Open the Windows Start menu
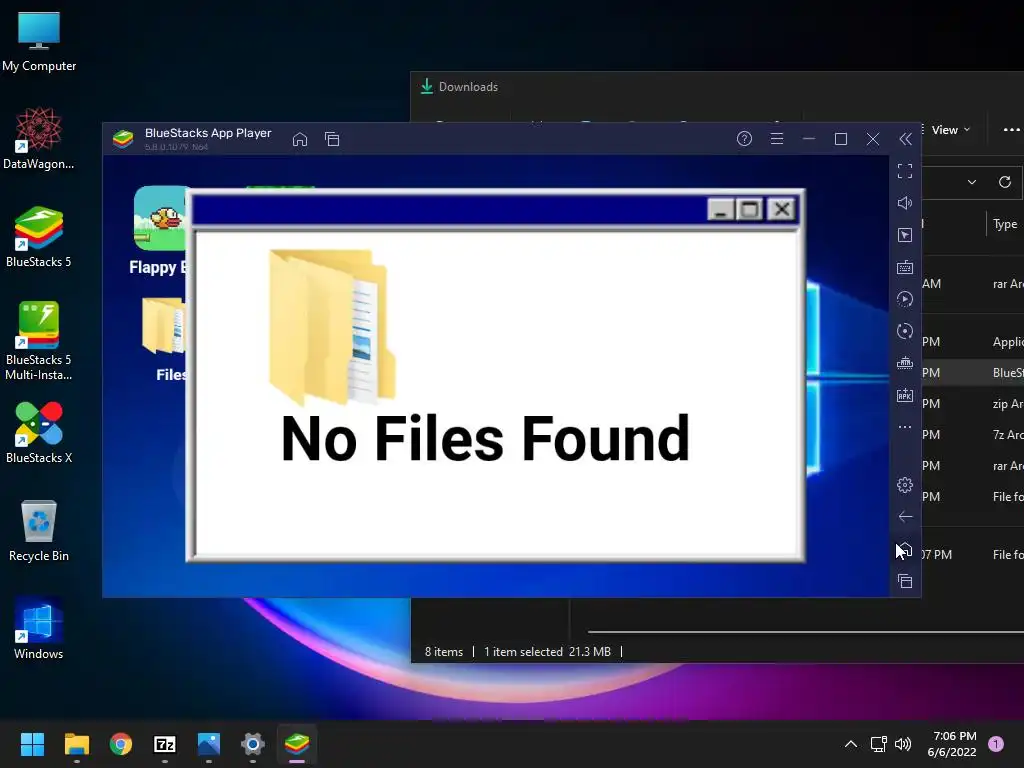 tap(32, 744)
